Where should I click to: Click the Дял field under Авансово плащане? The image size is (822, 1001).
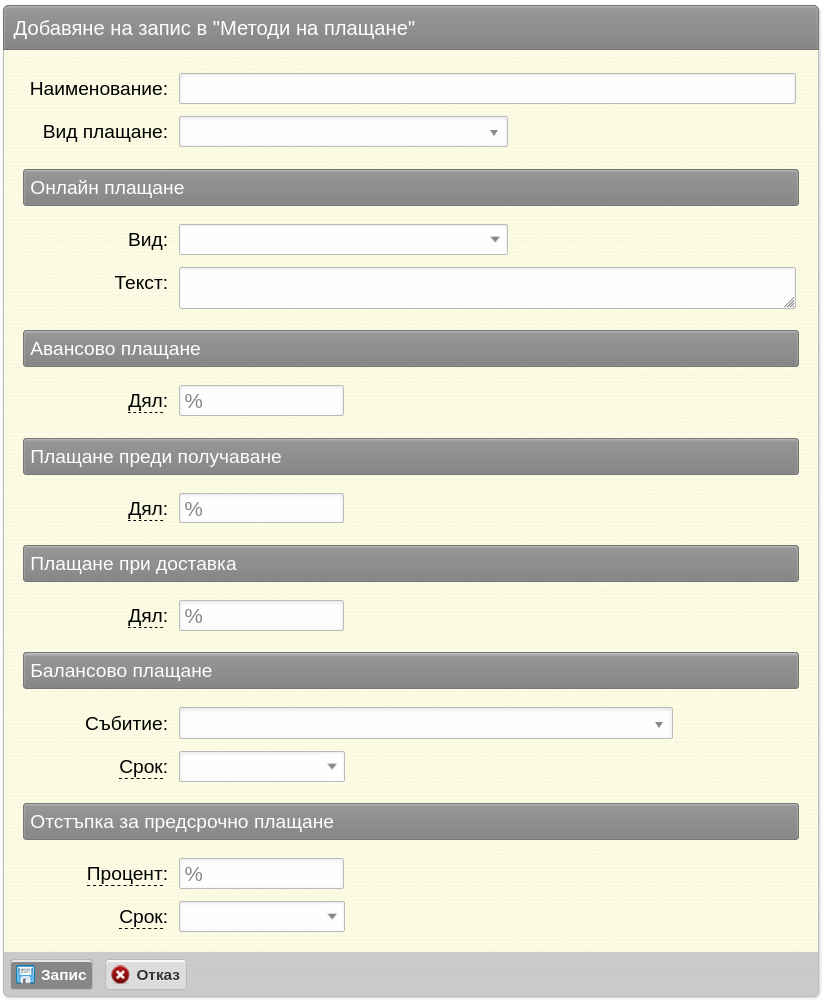coord(262,400)
